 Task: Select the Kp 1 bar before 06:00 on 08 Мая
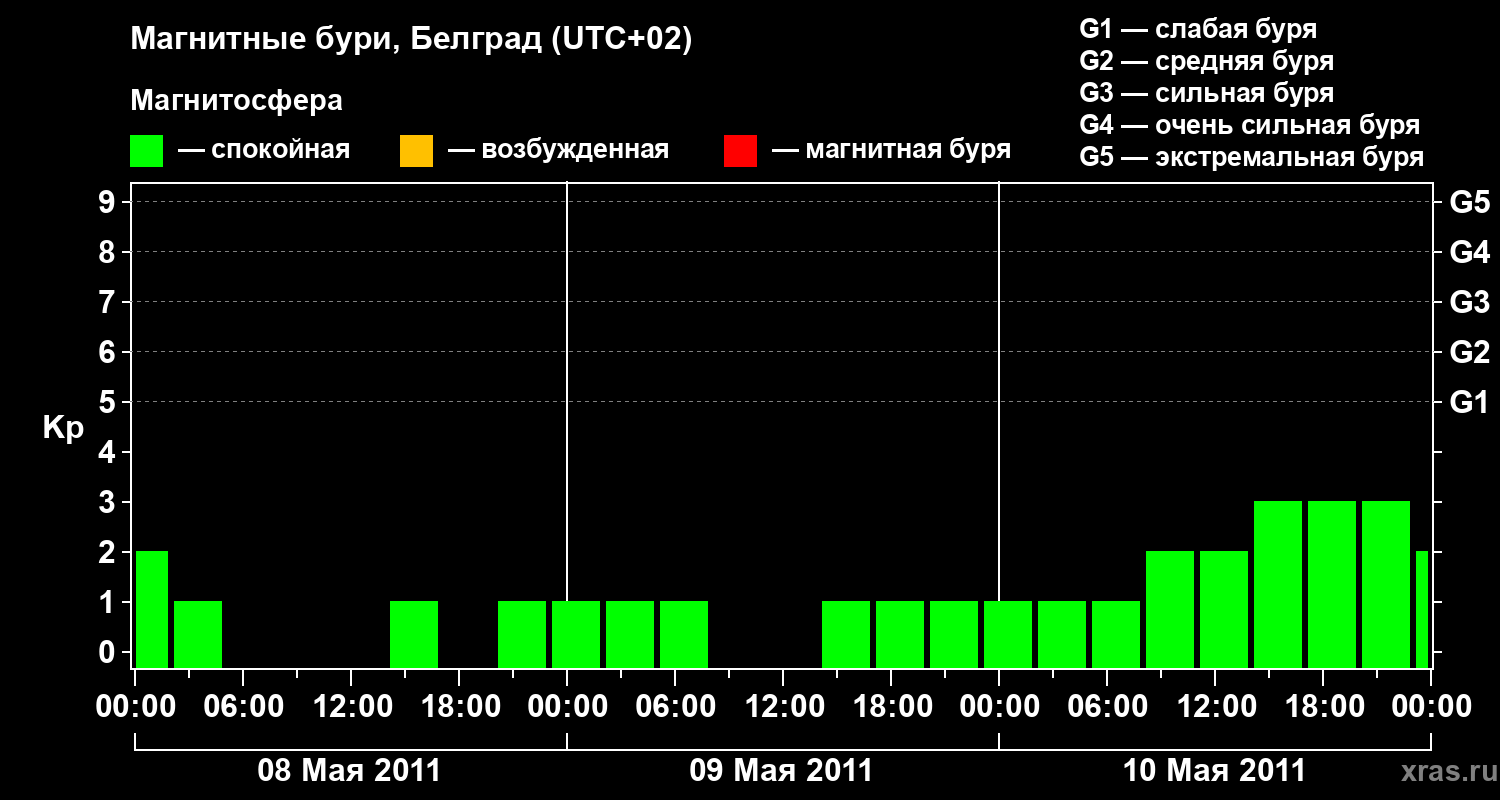point(198,634)
